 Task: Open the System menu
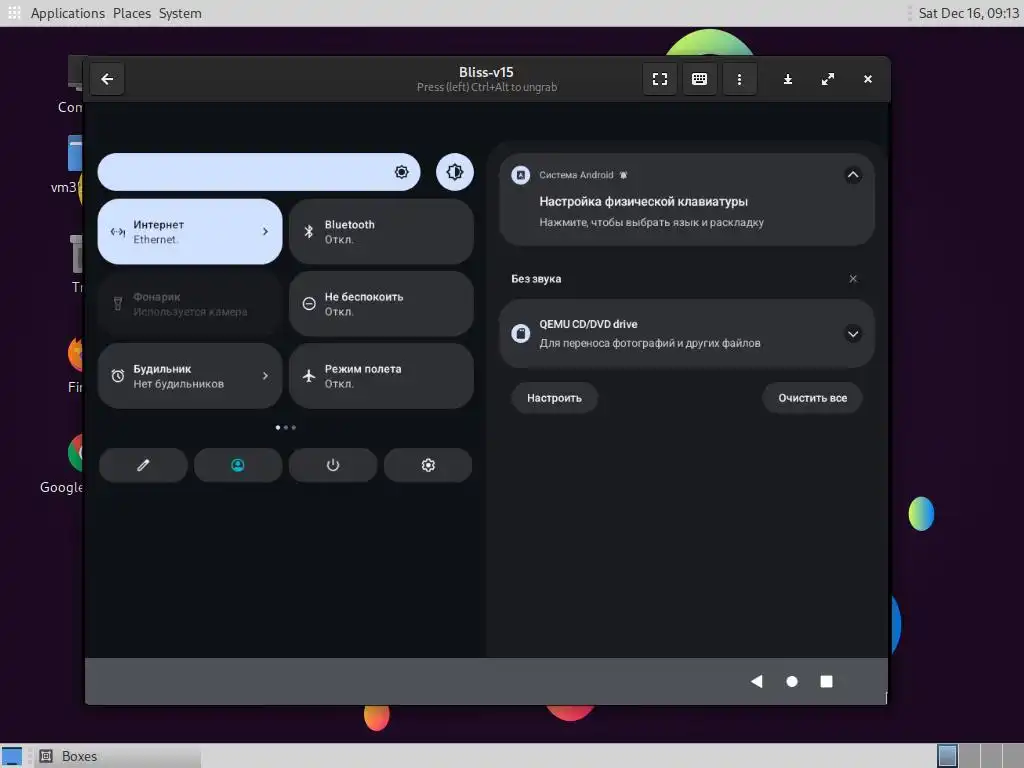coord(180,13)
